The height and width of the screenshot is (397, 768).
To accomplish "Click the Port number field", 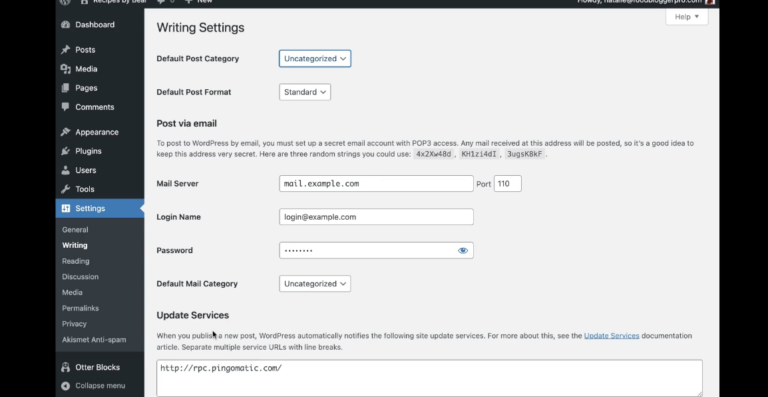I will [507, 184].
